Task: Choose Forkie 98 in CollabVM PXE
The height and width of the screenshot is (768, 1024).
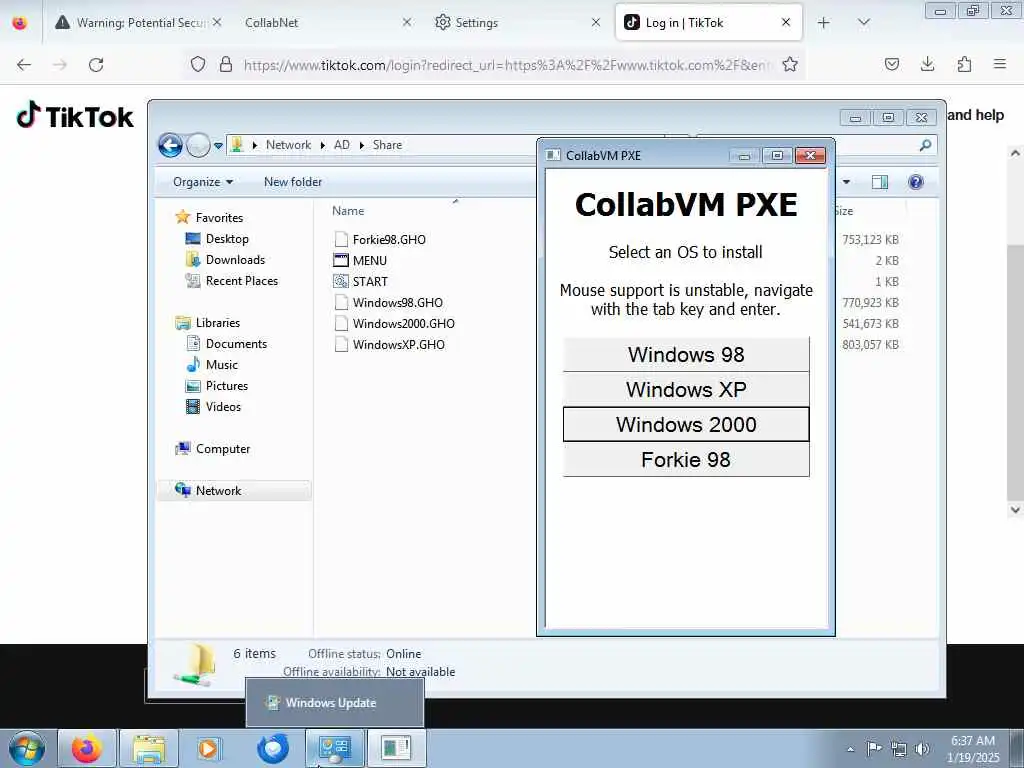Action: click(686, 460)
